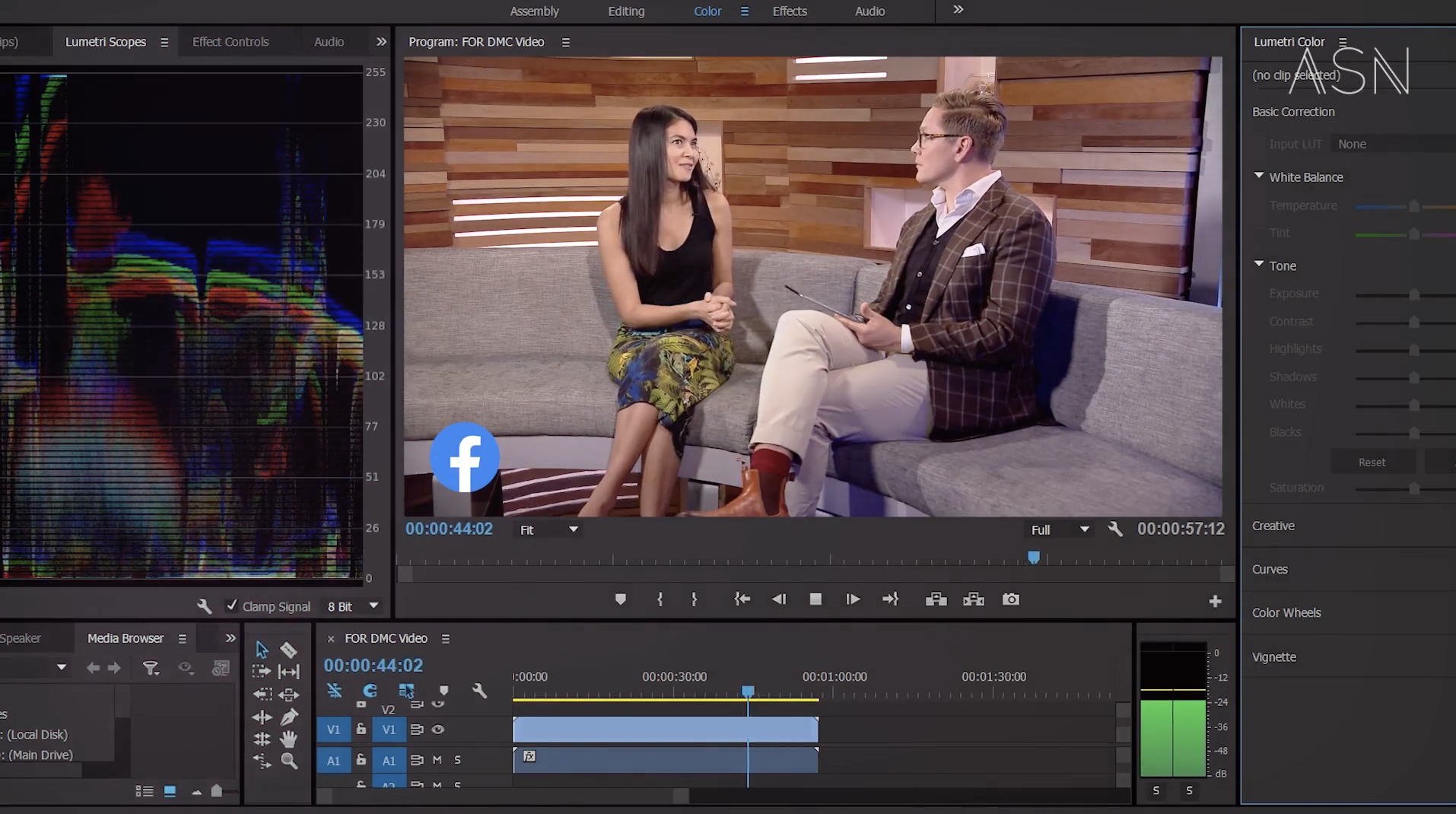Select the Hand tool in the toolbar

(x=290, y=739)
